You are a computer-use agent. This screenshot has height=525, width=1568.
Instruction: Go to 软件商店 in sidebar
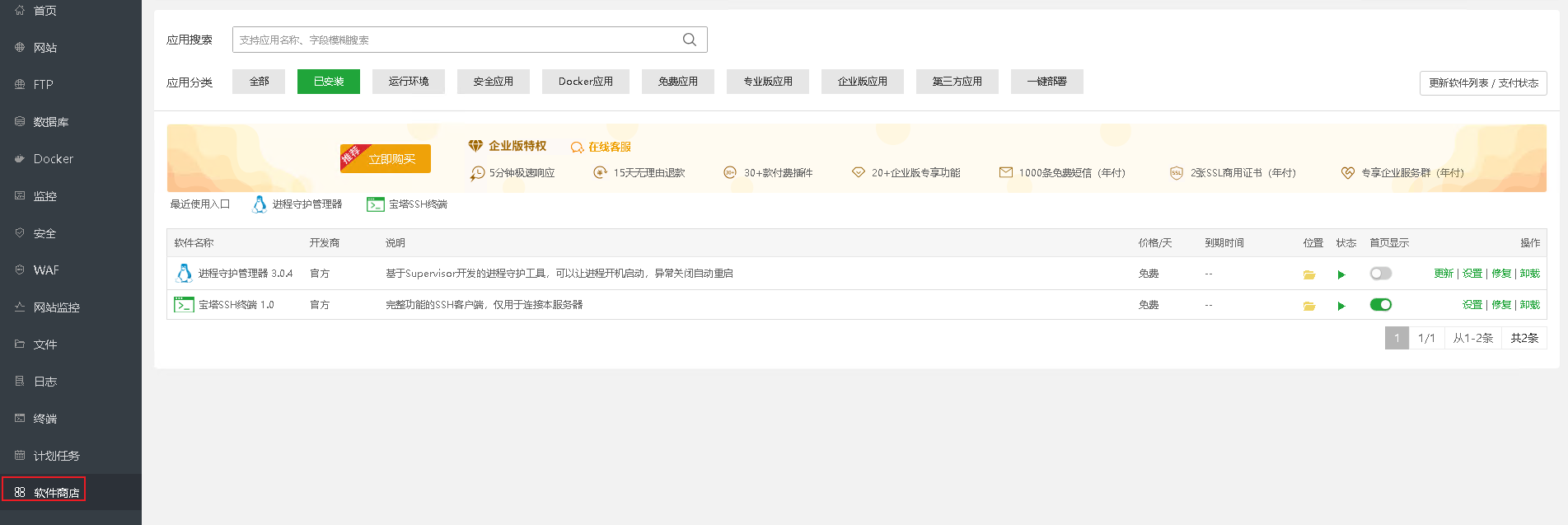tap(56, 493)
